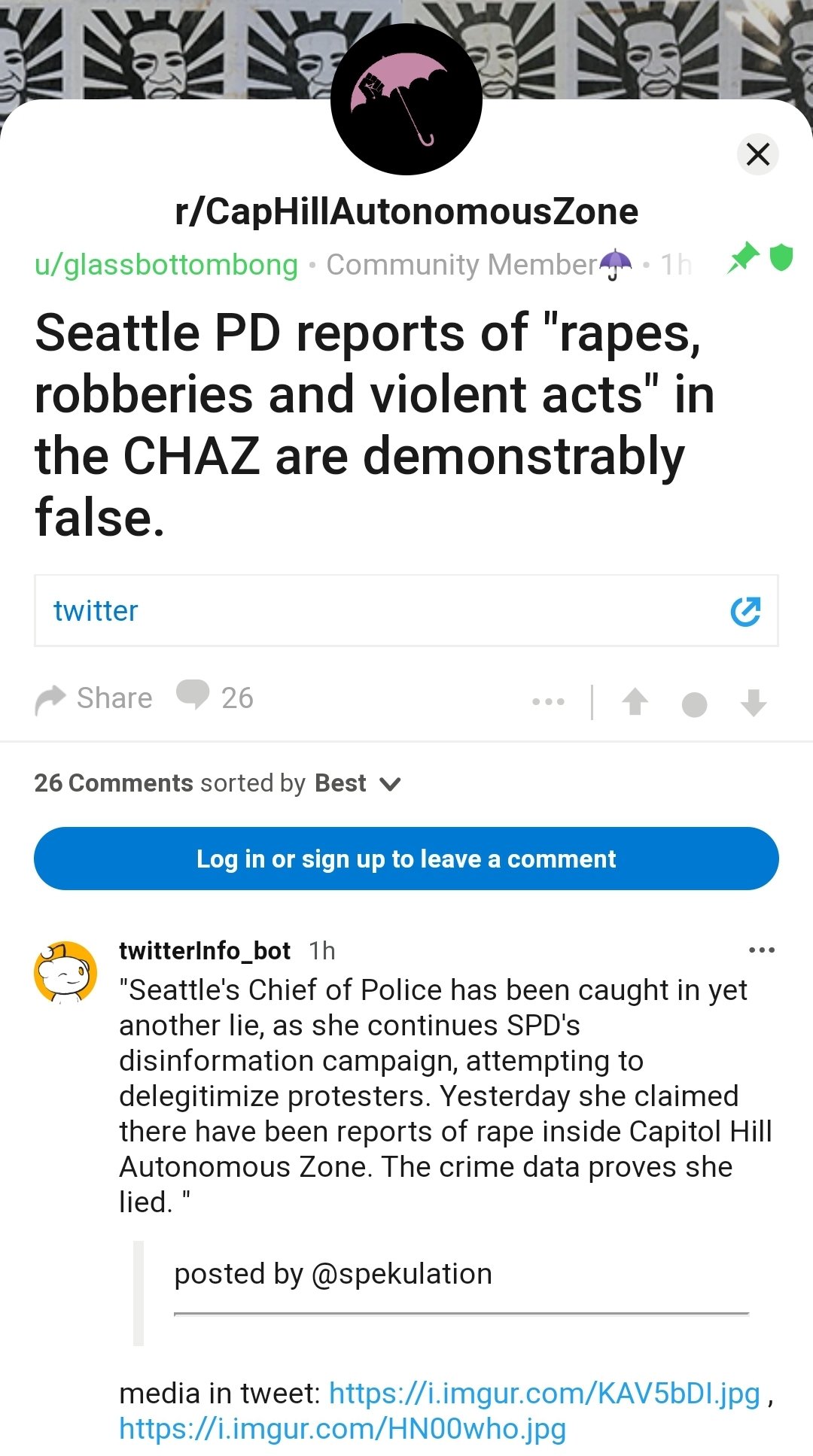The image size is (813, 1456).
Task: Open the twitter link preview
Action: [96, 611]
